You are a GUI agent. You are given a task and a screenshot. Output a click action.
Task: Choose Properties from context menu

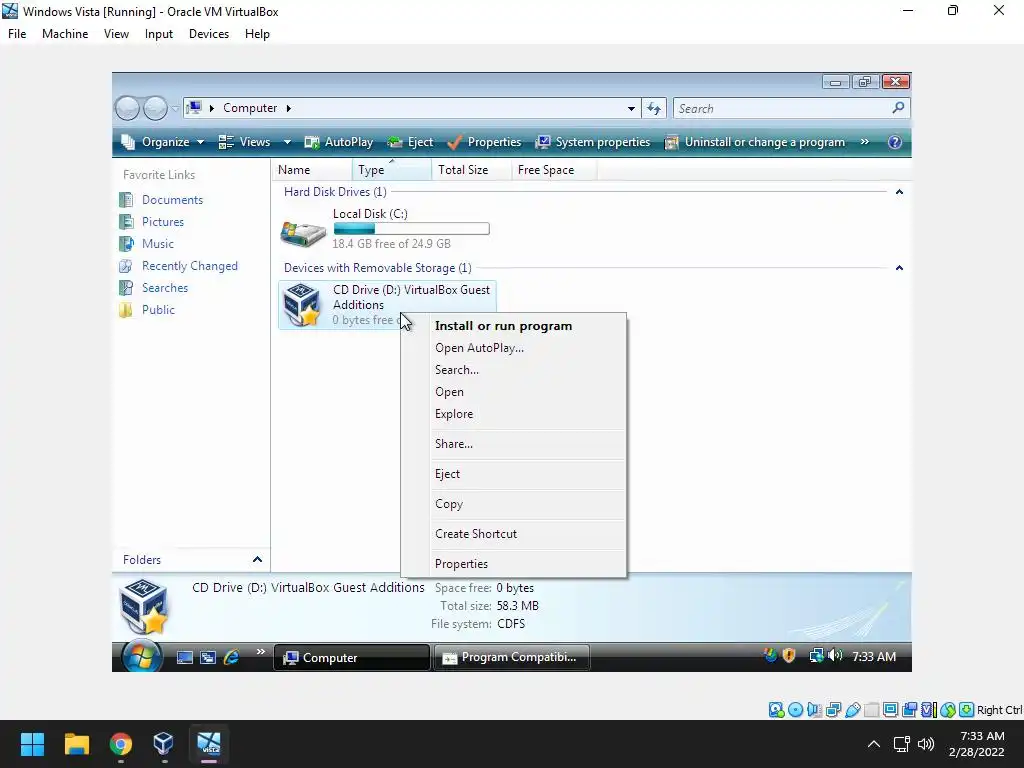click(461, 564)
